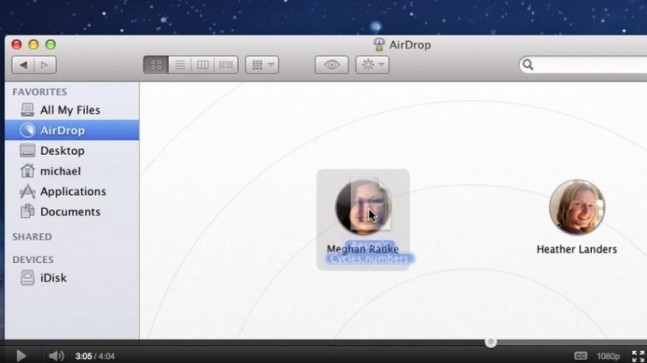Viewport: 647px width, 363px height.
Task: Click the Documents sidebar icon
Action: (x=27, y=211)
